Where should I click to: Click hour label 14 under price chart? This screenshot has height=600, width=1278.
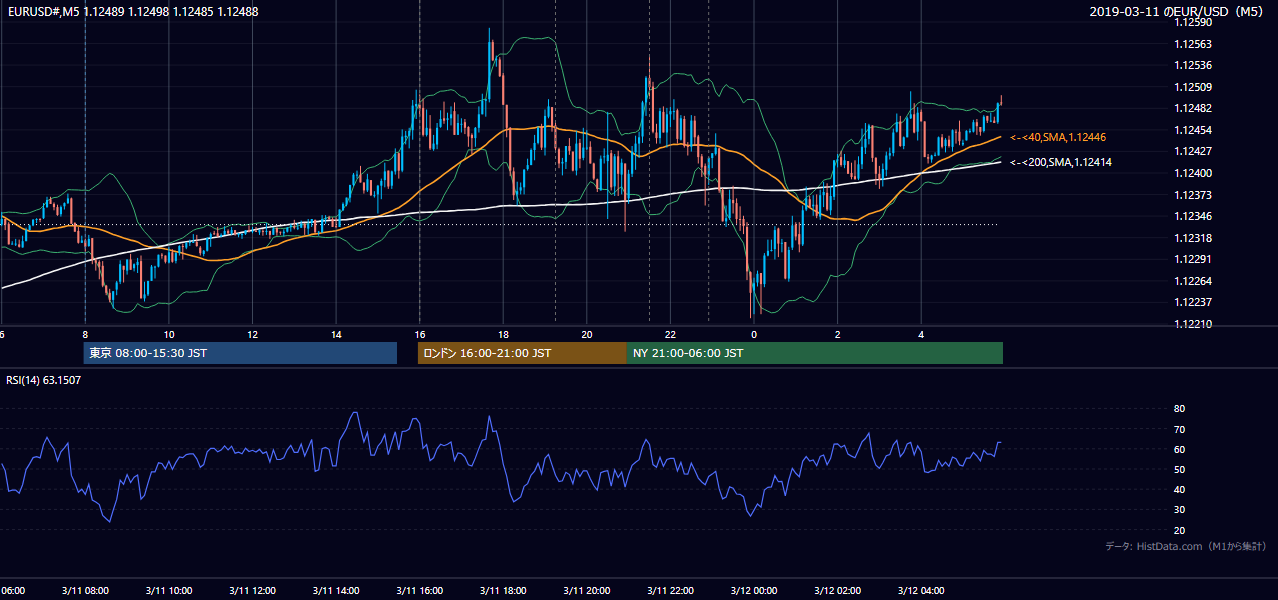coord(336,334)
